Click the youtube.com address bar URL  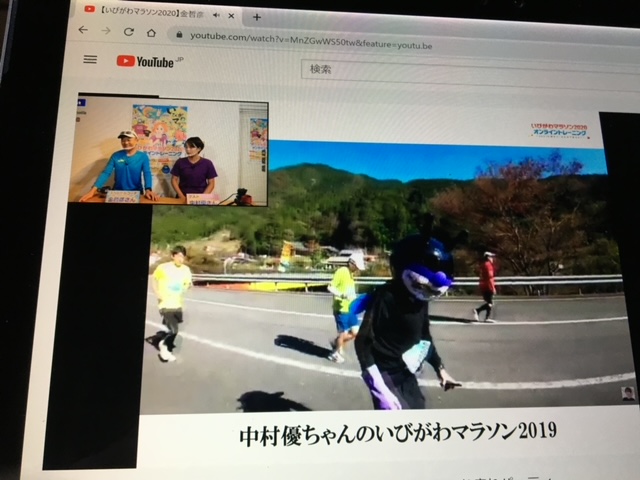(x=311, y=40)
